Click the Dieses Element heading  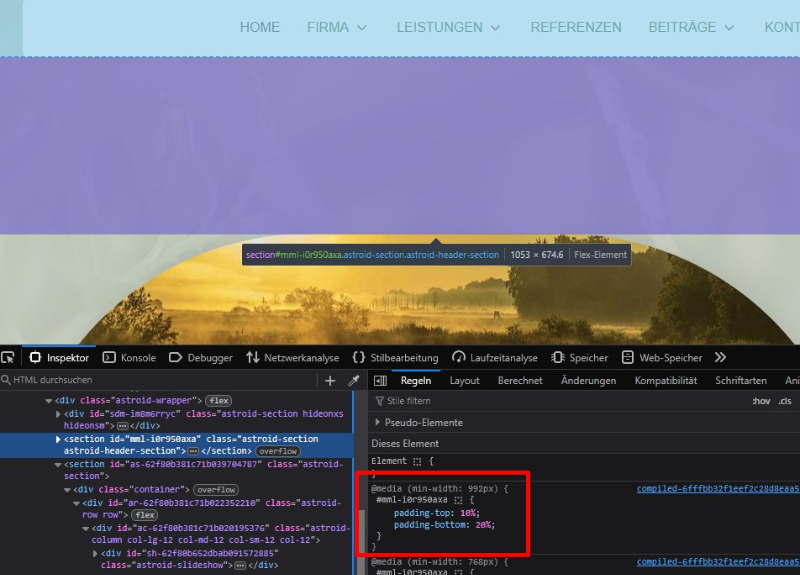(x=405, y=444)
